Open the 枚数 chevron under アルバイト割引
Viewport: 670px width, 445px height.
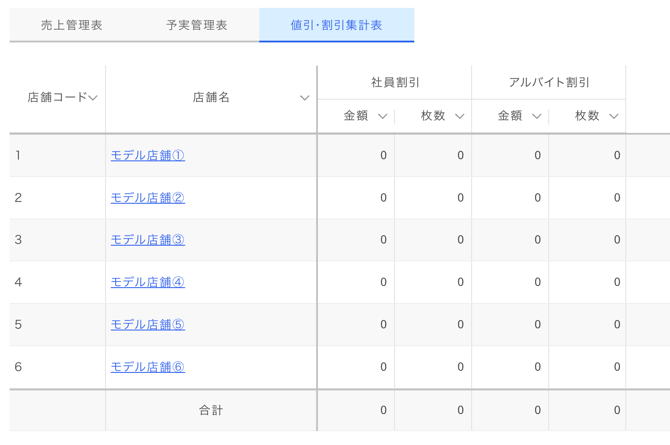pos(614,116)
